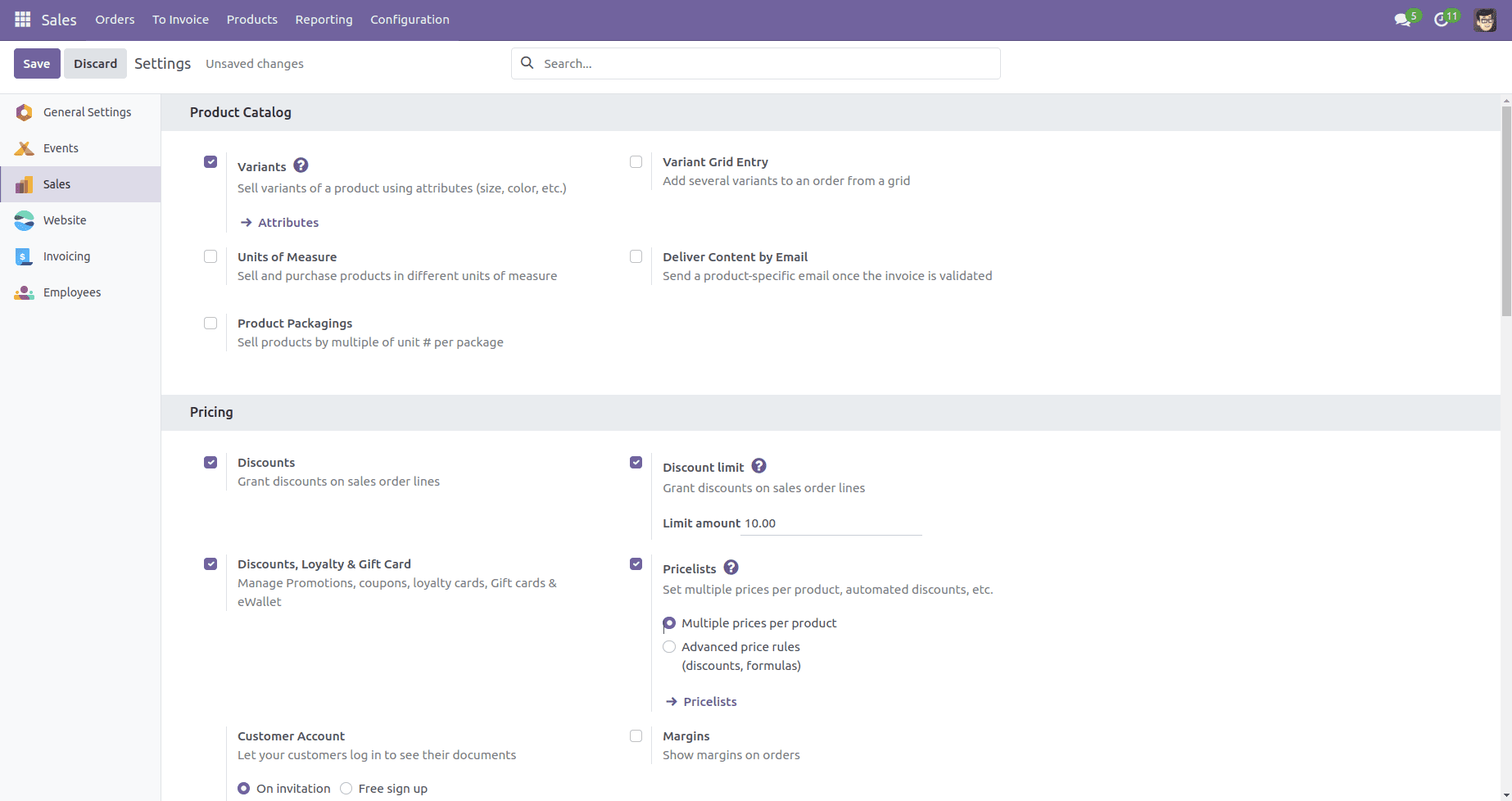Click the arrow icon before Attributes
Viewport: 1512px width, 801px height.
tap(246, 223)
